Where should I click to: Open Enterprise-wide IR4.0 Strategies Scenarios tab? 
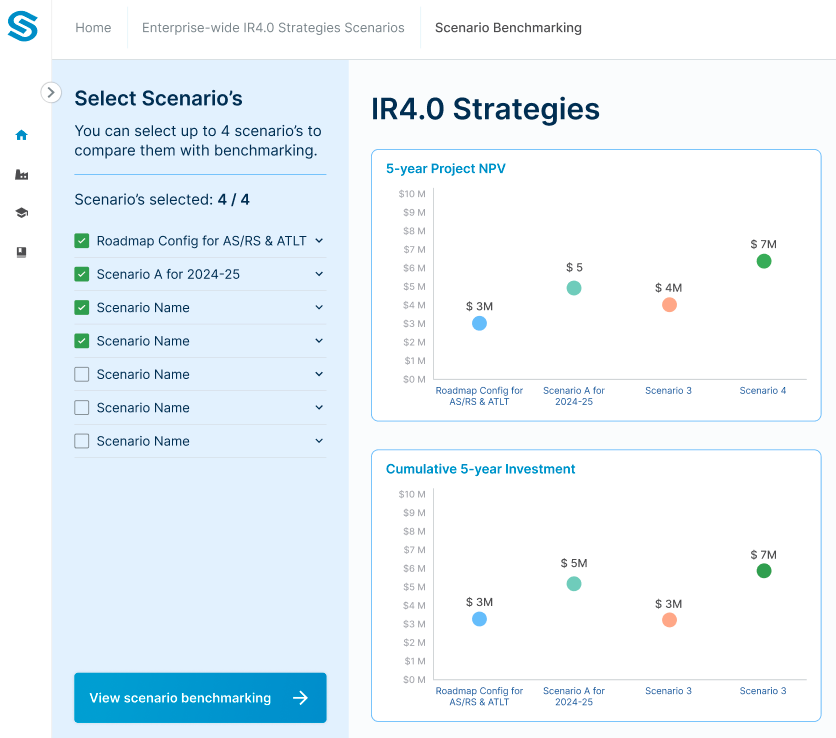click(273, 28)
